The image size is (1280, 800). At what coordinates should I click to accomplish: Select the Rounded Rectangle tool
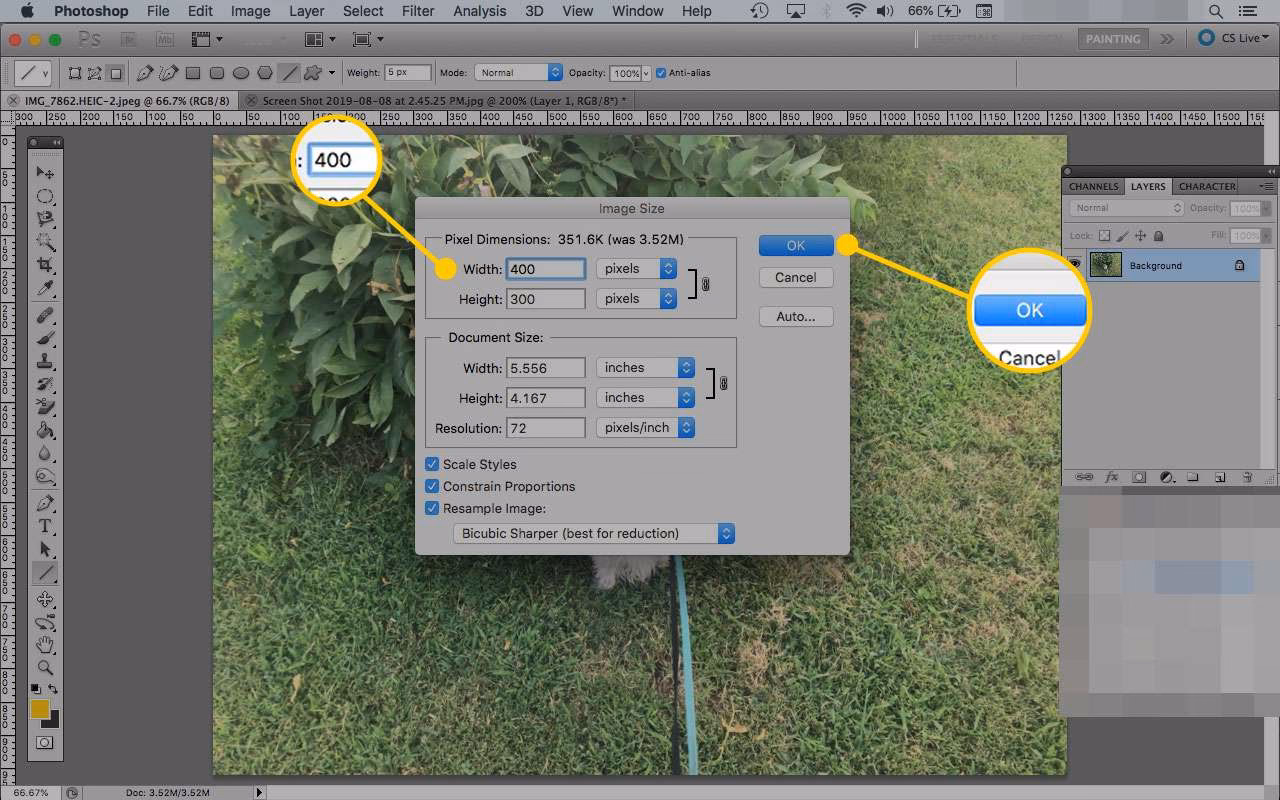217,72
